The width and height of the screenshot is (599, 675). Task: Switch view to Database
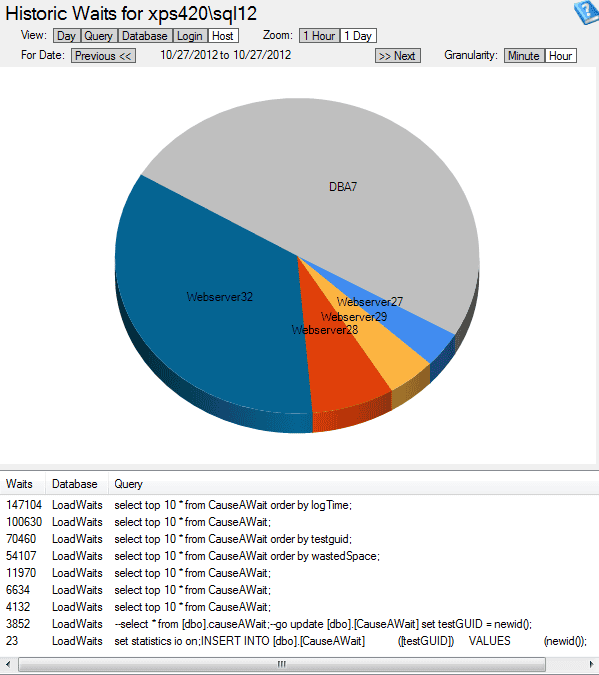click(x=145, y=36)
